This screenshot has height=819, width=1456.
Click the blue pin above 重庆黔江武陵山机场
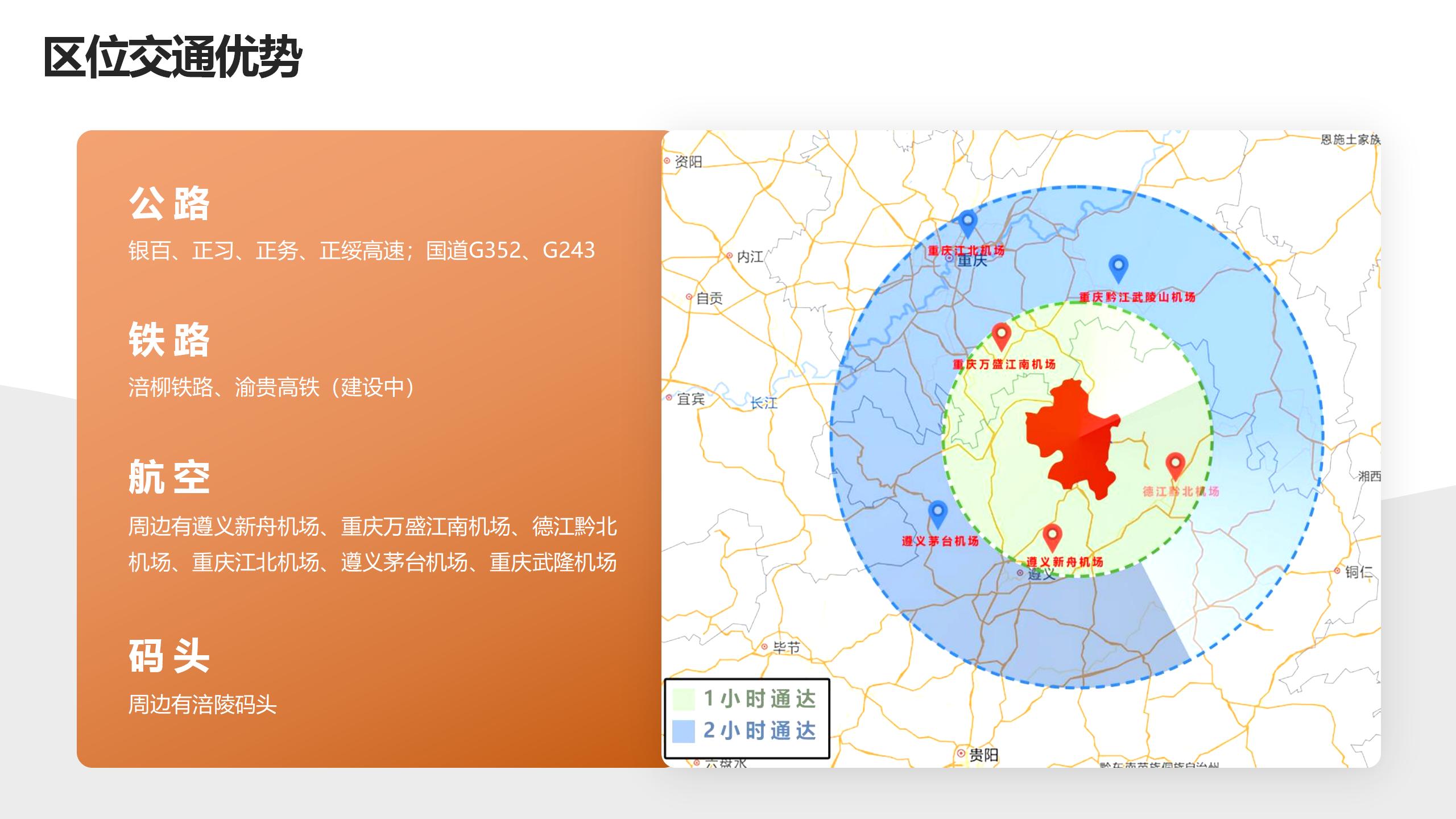coord(1118,266)
